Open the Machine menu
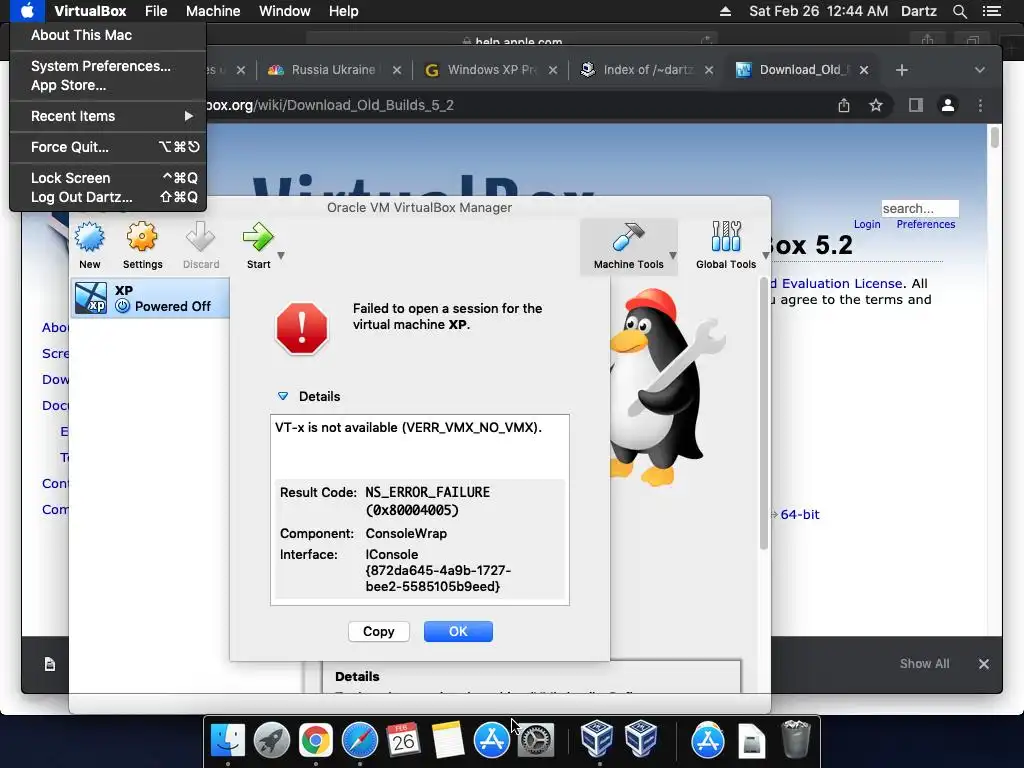1024x768 pixels. [x=213, y=11]
